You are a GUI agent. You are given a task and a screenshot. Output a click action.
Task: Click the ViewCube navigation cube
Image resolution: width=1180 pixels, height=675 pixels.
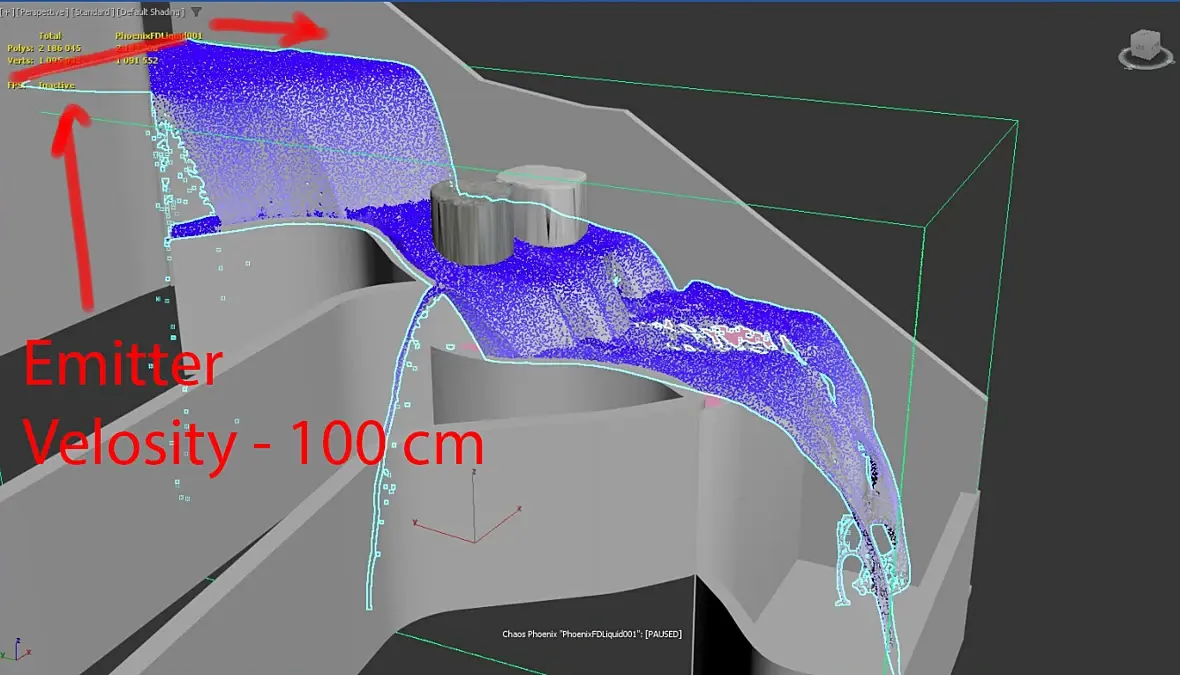pos(1145,44)
